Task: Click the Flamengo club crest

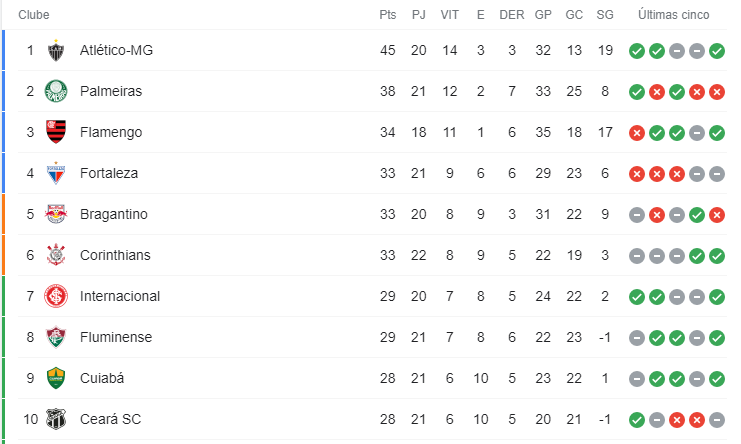Action: 56,132
